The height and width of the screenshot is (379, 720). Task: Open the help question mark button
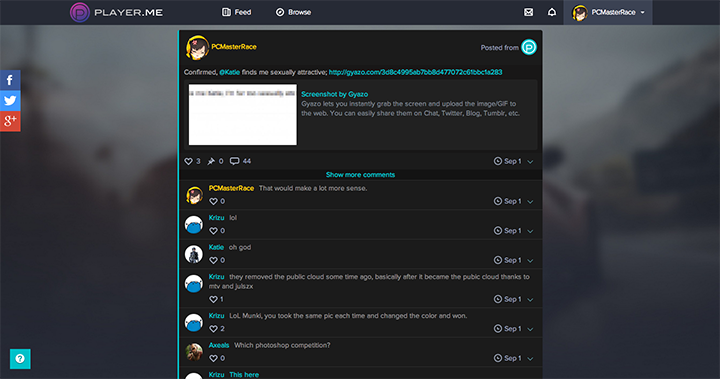[x=20, y=359]
